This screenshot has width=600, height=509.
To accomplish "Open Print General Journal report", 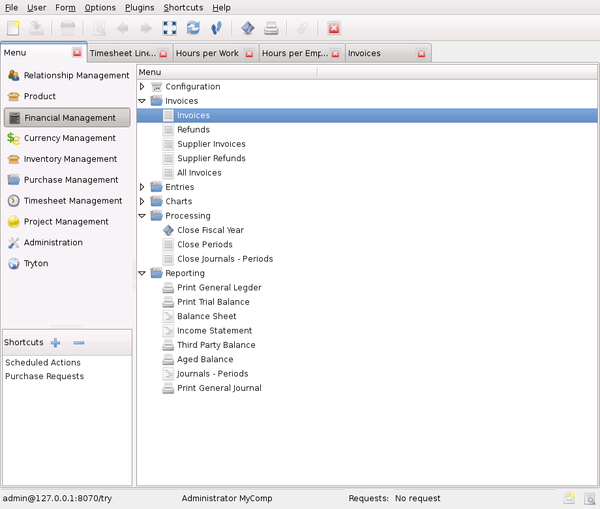I will click(219, 388).
